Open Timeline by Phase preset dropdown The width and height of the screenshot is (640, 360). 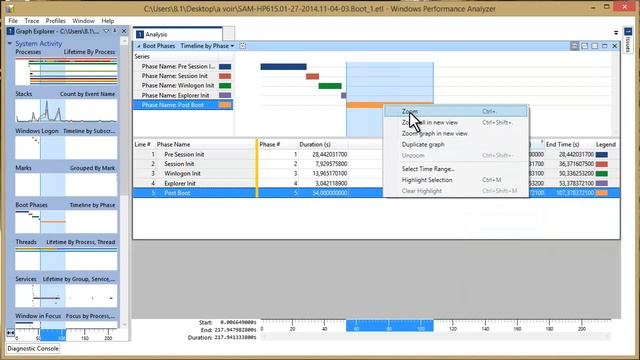pyautogui.click(x=207, y=46)
